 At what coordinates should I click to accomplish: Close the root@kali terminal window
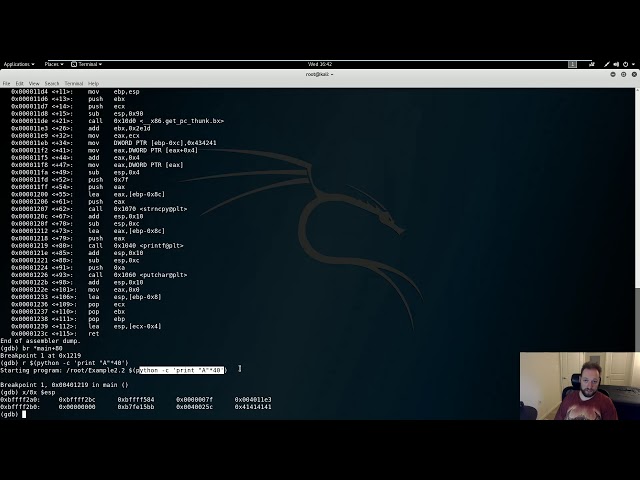tap(634, 74)
